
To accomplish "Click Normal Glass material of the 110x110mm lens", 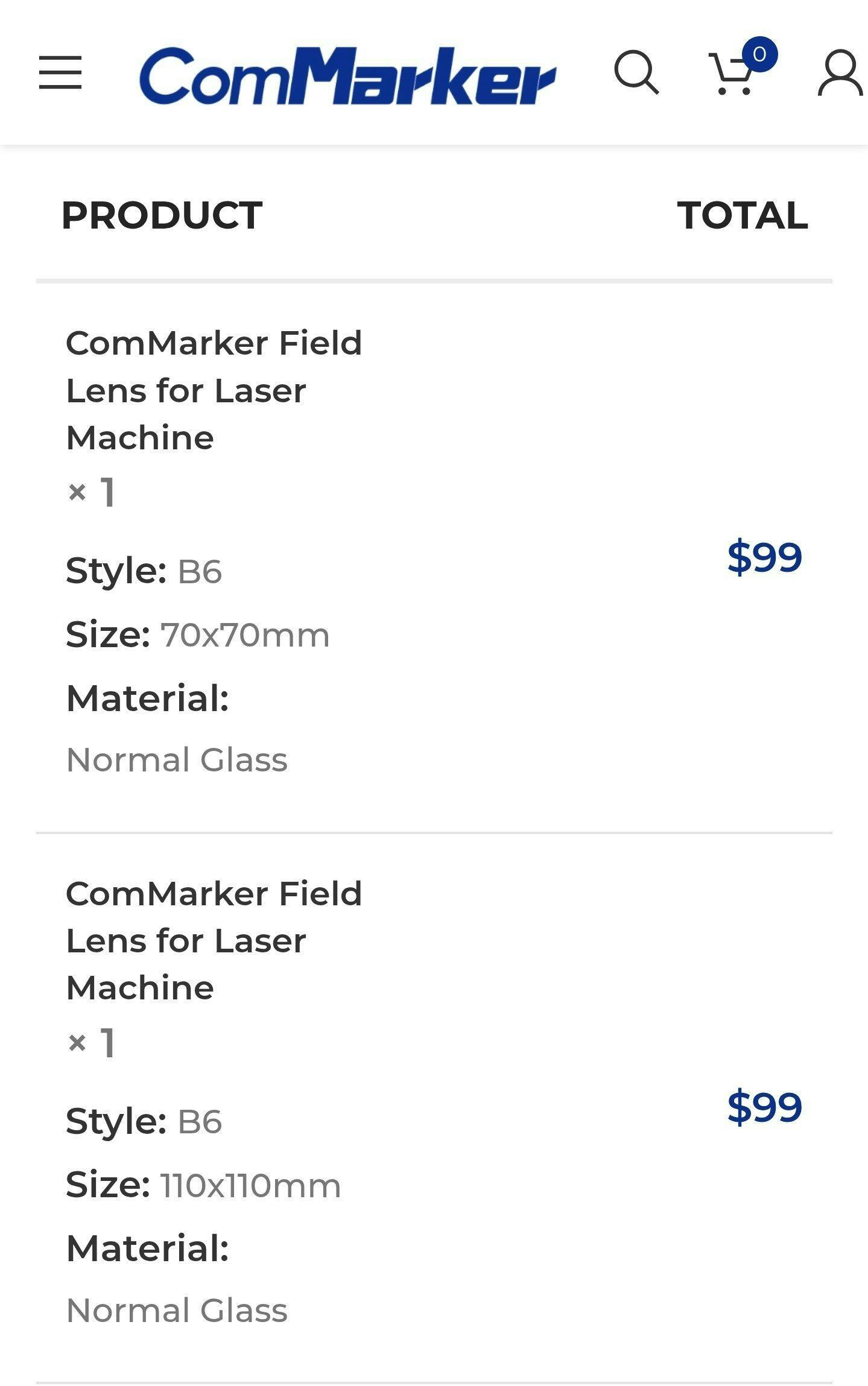I will tap(177, 1310).
